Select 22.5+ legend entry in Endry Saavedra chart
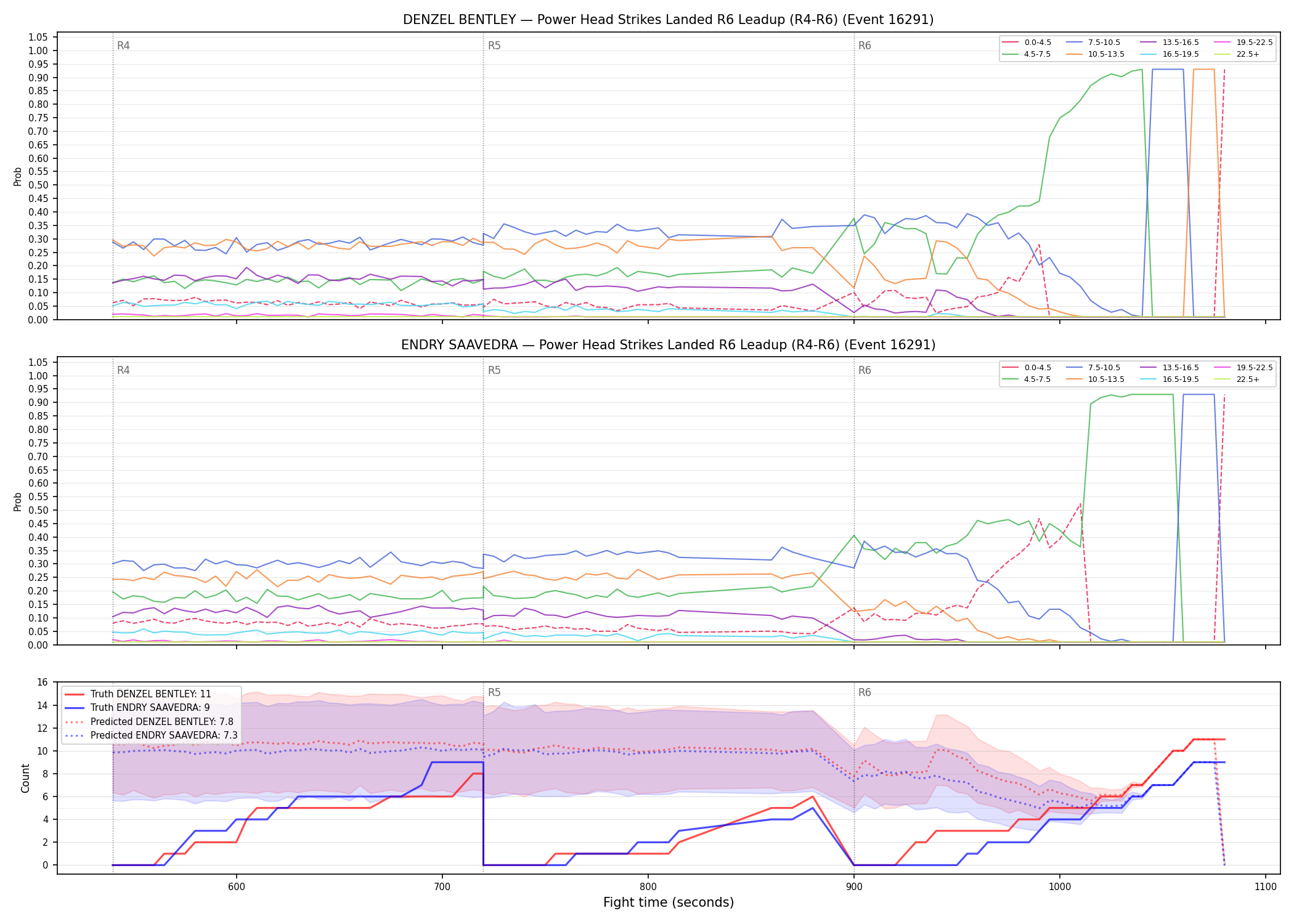The image size is (1294, 924). [1237, 379]
